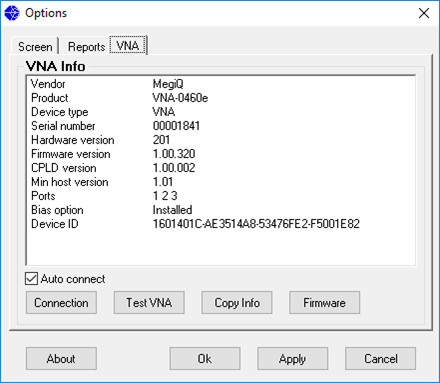The height and width of the screenshot is (383, 440).
Task: Apply the settings
Action: [292, 359]
